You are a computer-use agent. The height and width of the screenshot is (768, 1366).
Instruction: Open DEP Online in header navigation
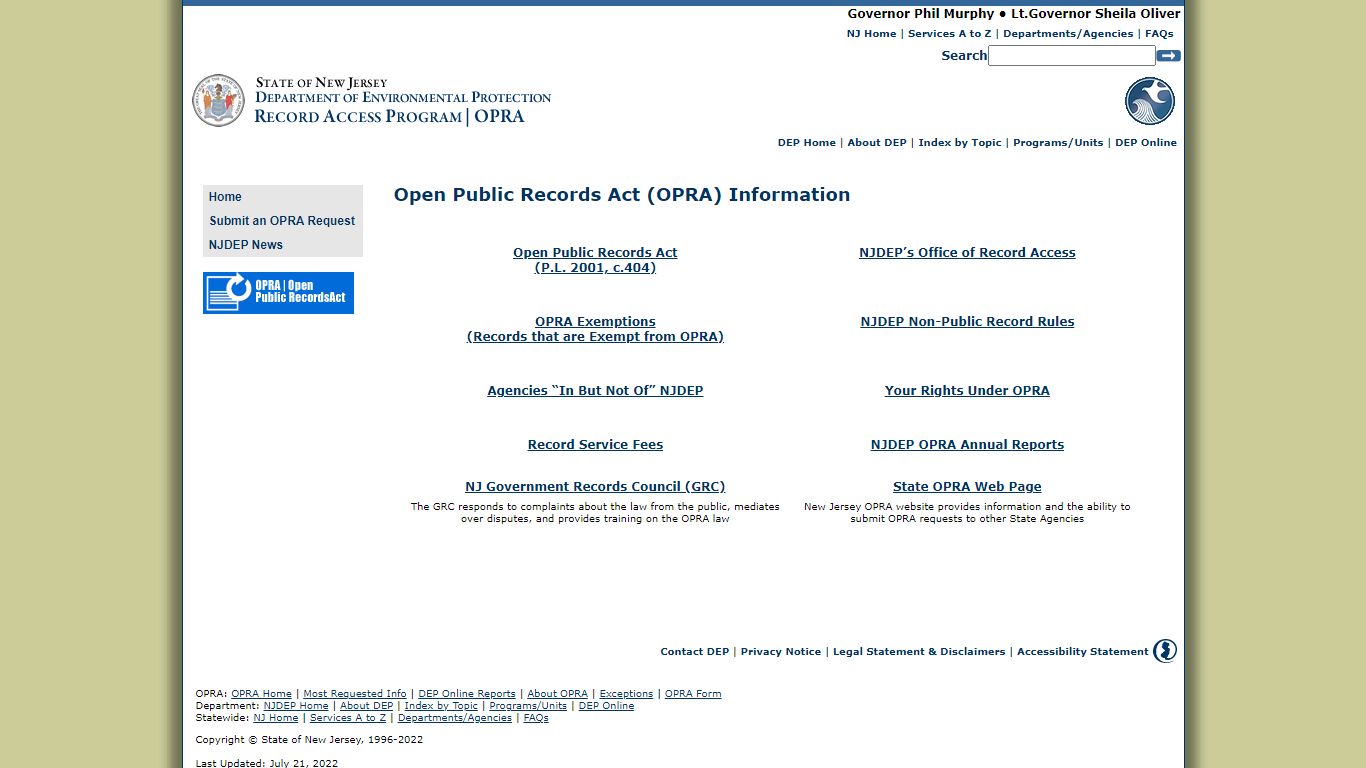(1145, 143)
